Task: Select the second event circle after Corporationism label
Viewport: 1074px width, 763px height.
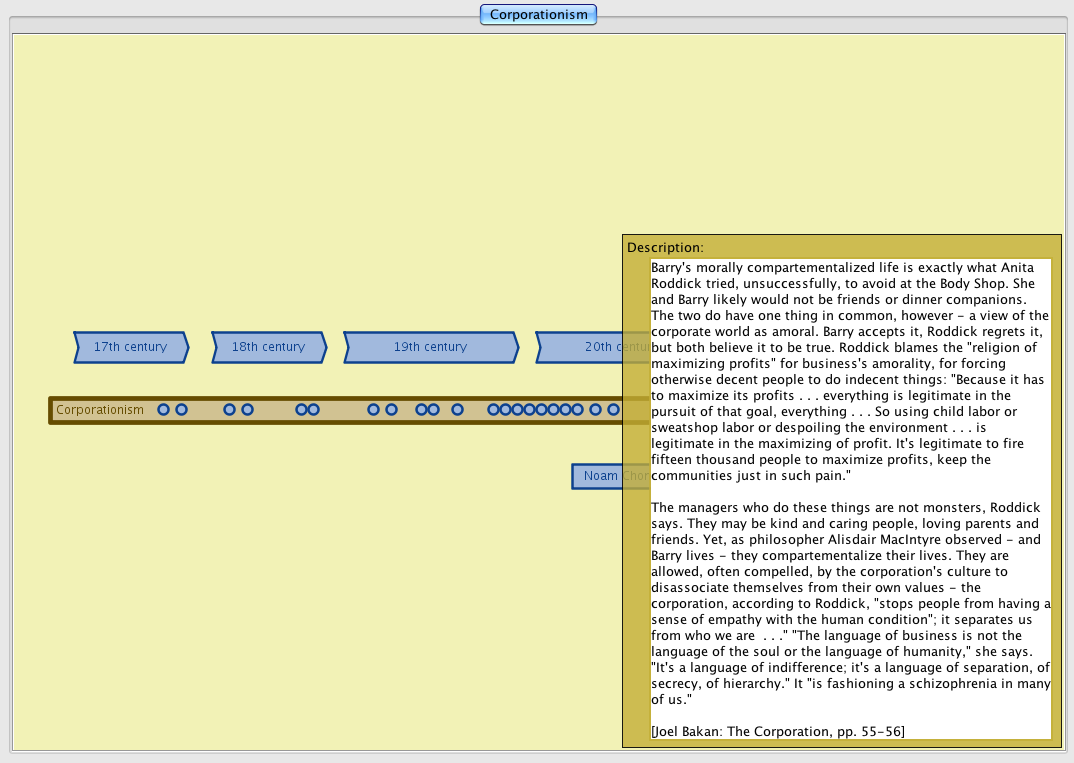Action: (x=181, y=410)
